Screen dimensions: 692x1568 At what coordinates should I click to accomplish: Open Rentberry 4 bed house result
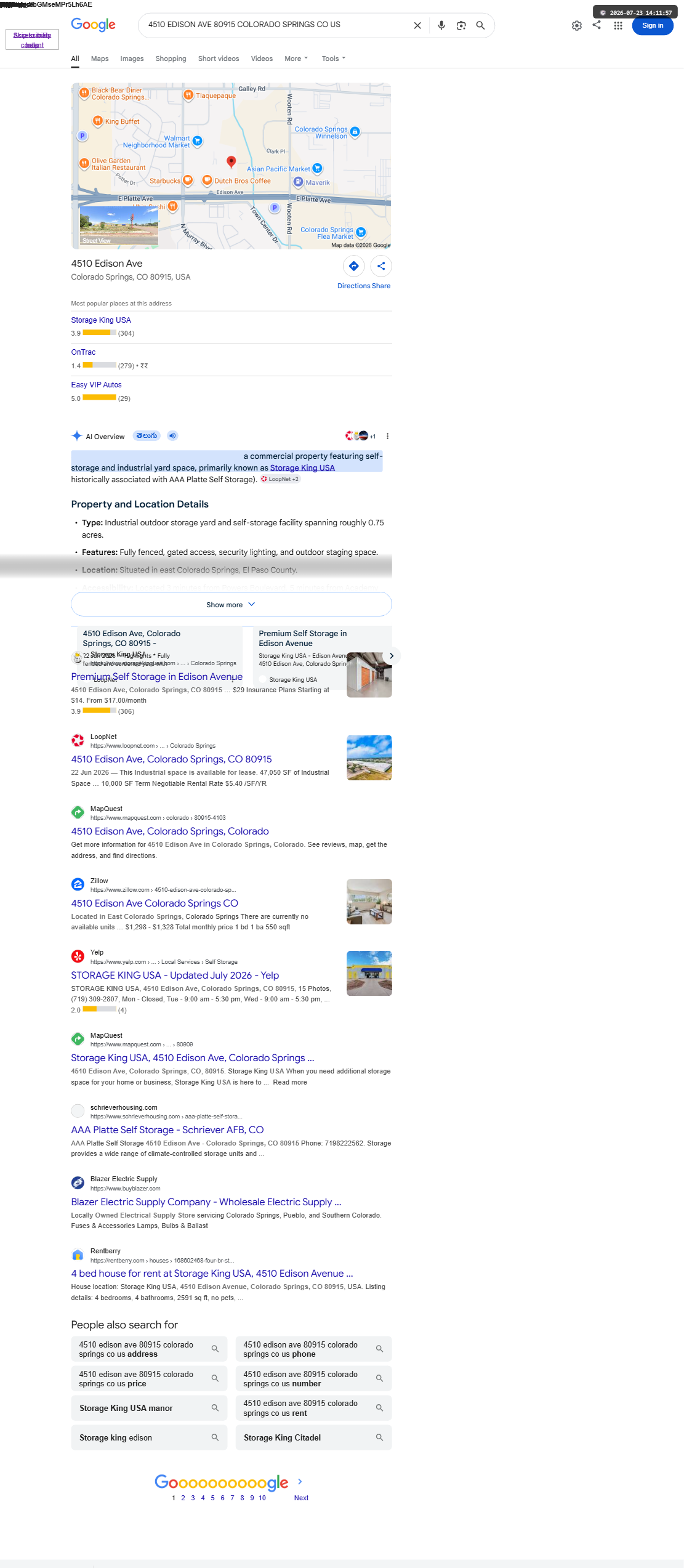(212, 1273)
